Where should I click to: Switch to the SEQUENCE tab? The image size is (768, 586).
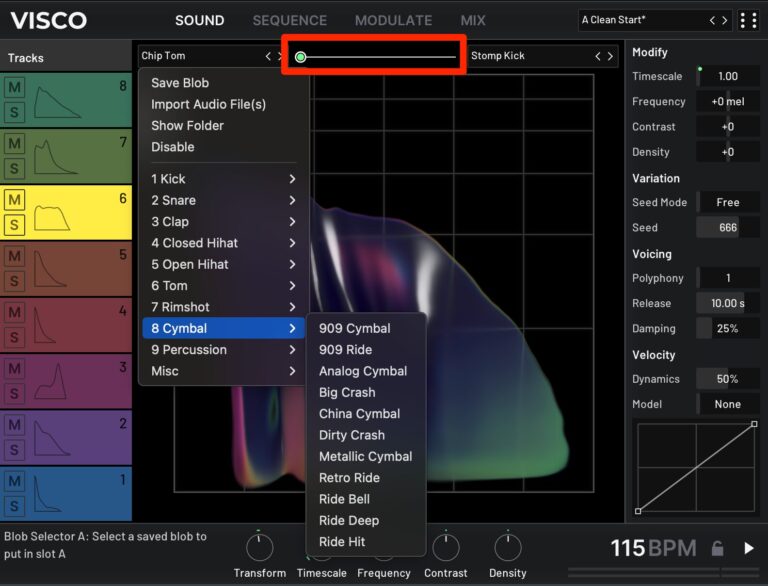(x=289, y=20)
